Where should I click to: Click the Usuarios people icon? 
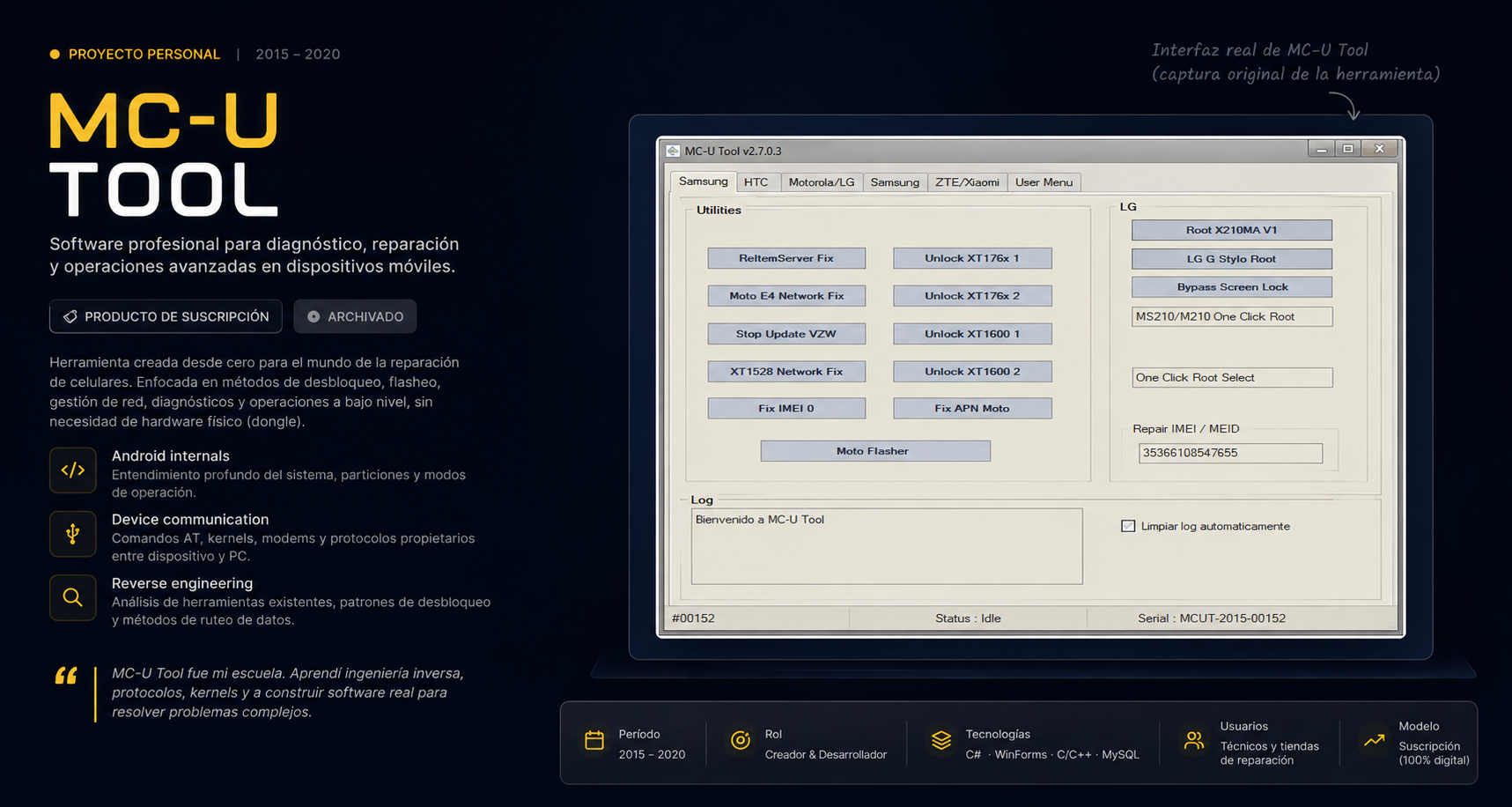[1194, 740]
